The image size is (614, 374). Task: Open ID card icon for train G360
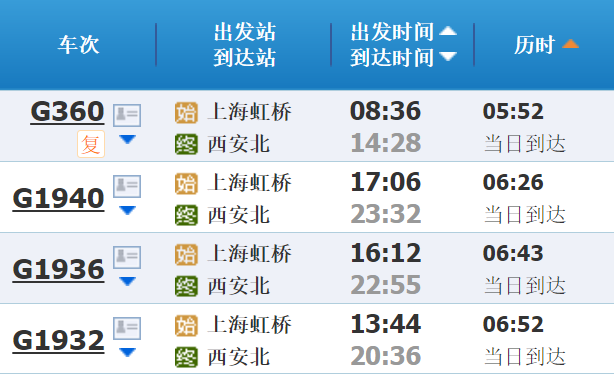[127, 115]
